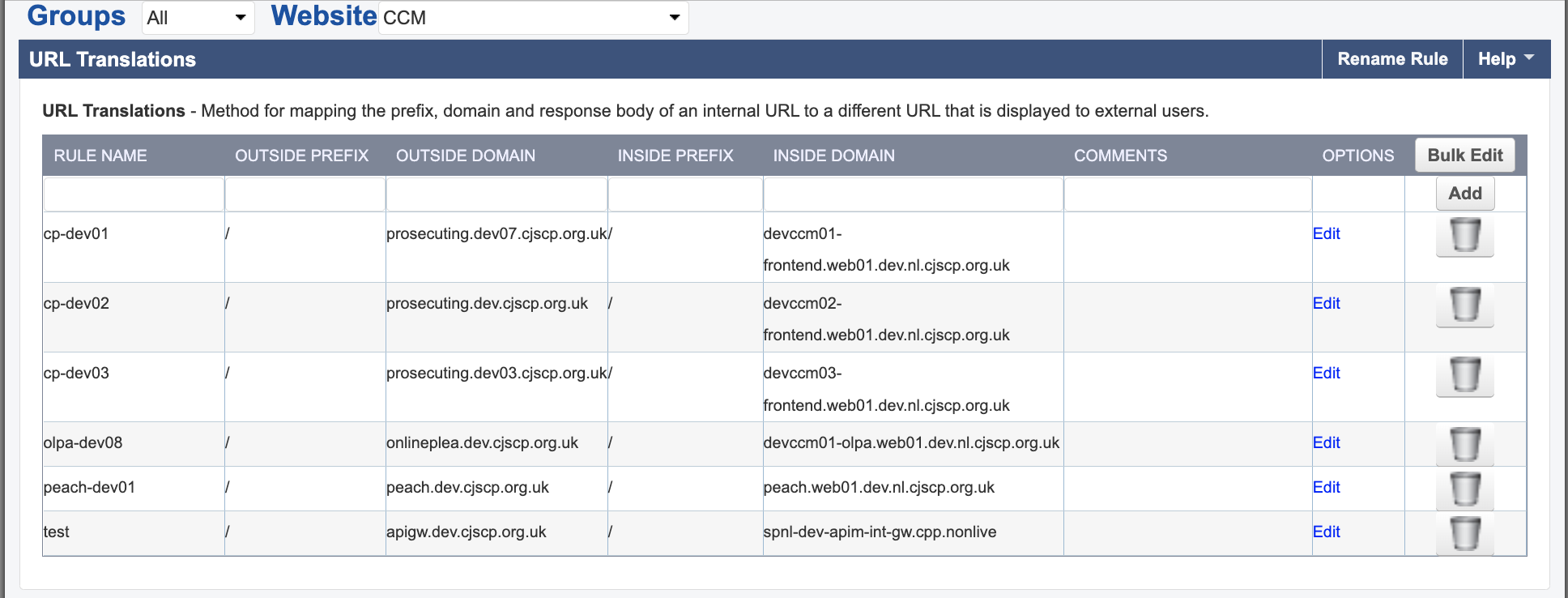Viewport: 1568px width, 598px height.
Task: Click Edit link for cp-dev01
Action: pyautogui.click(x=1326, y=233)
